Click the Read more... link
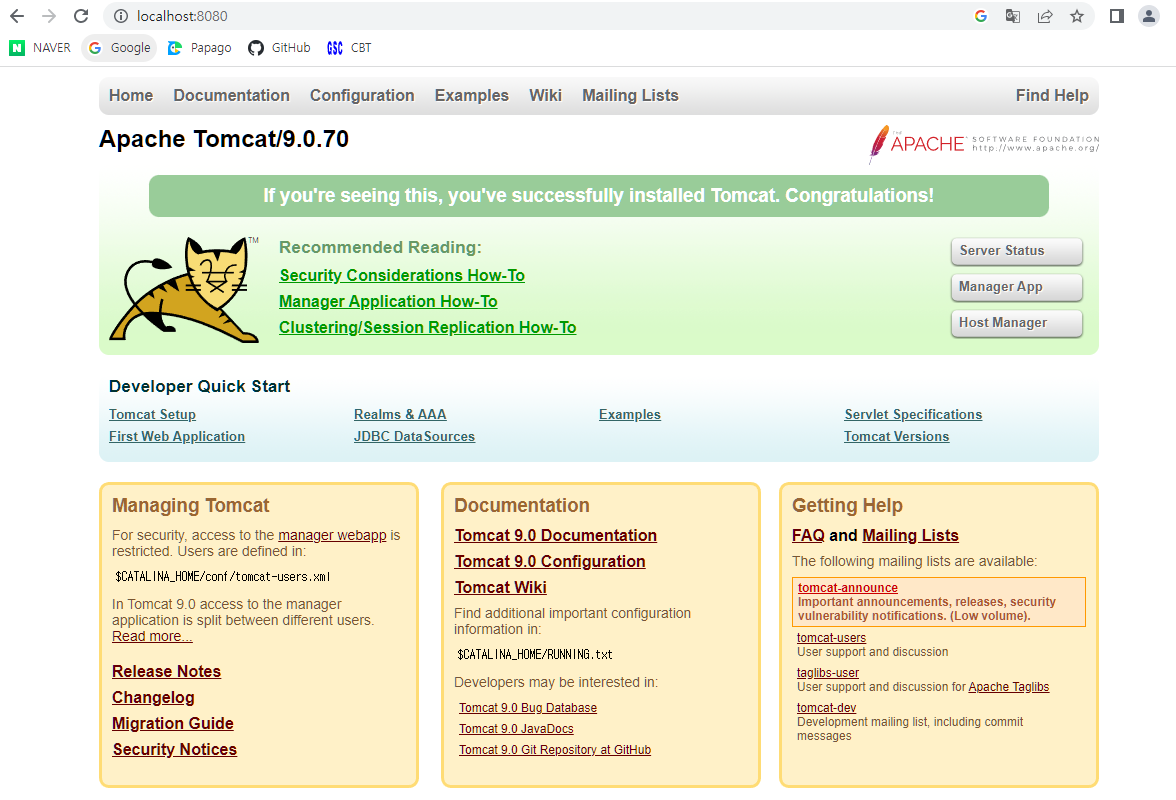The image size is (1176, 800). point(152,637)
